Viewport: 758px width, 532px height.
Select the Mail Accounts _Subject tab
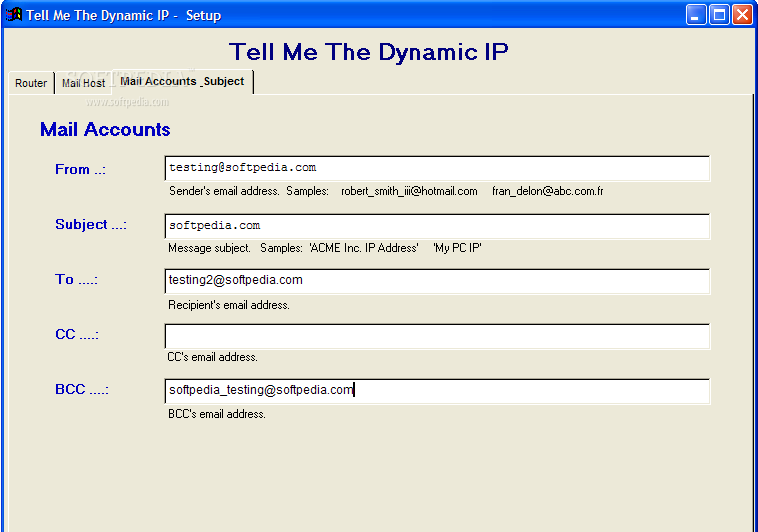point(182,81)
